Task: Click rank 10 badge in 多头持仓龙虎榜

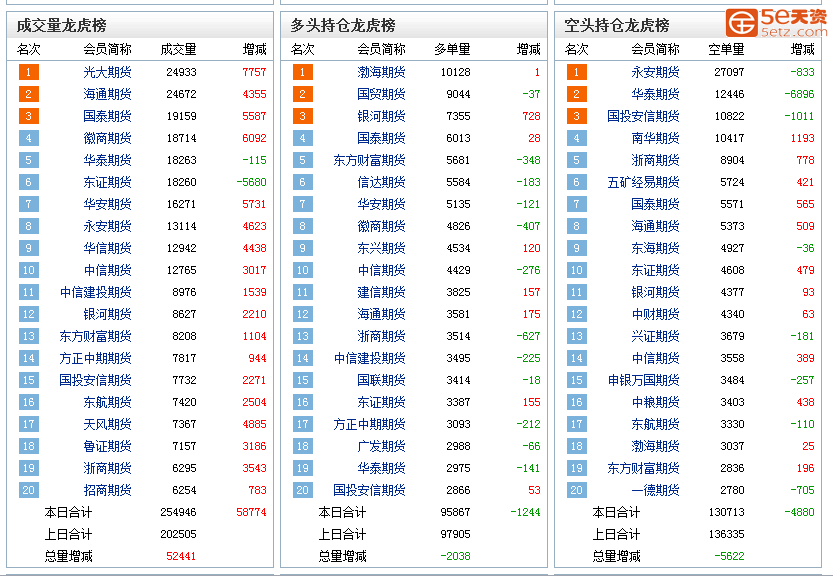Action: click(x=303, y=270)
